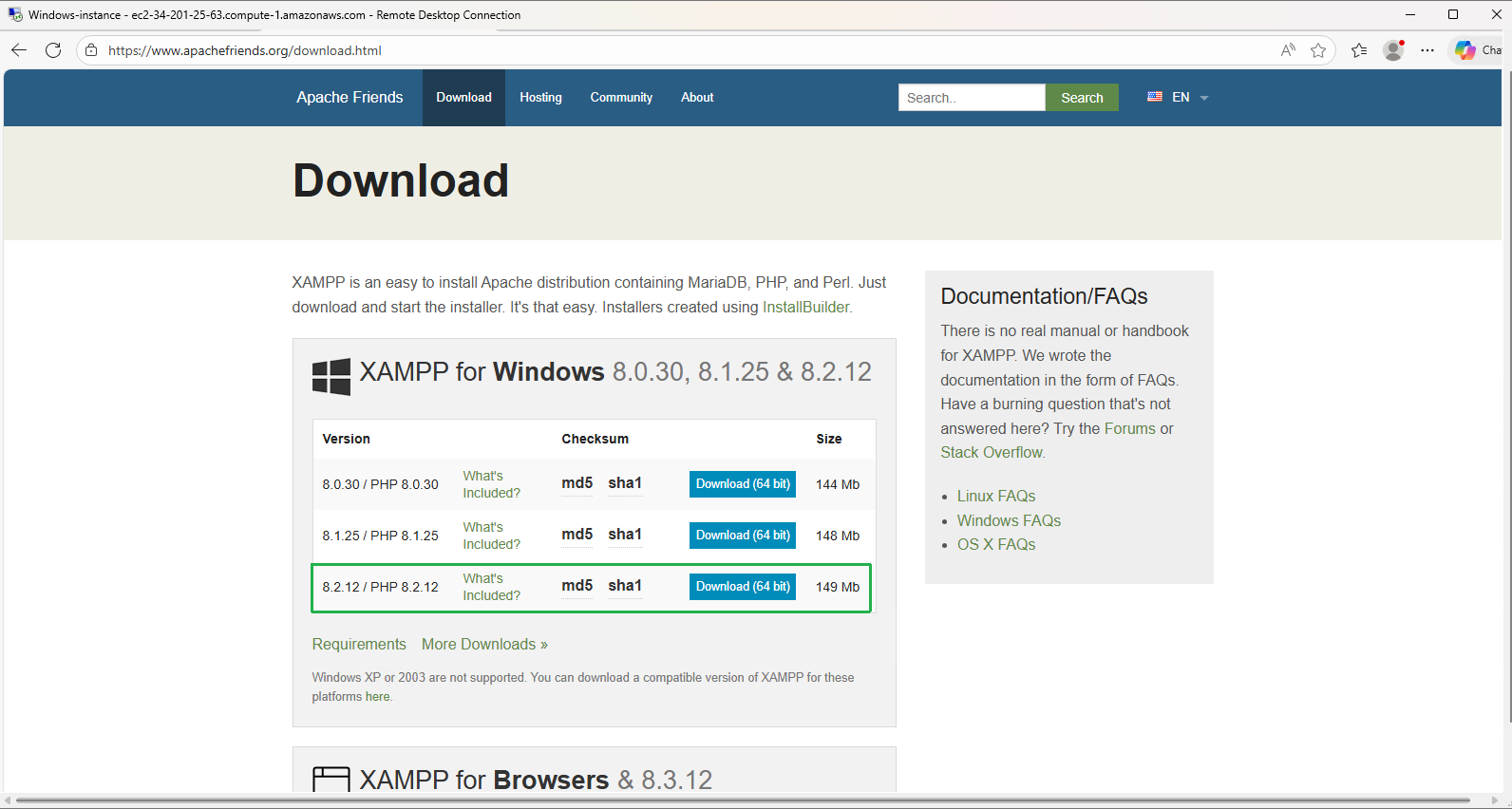Screen dimensions: 1512x809
Task: Click the '148 Mb' size cell
Action: (838, 536)
